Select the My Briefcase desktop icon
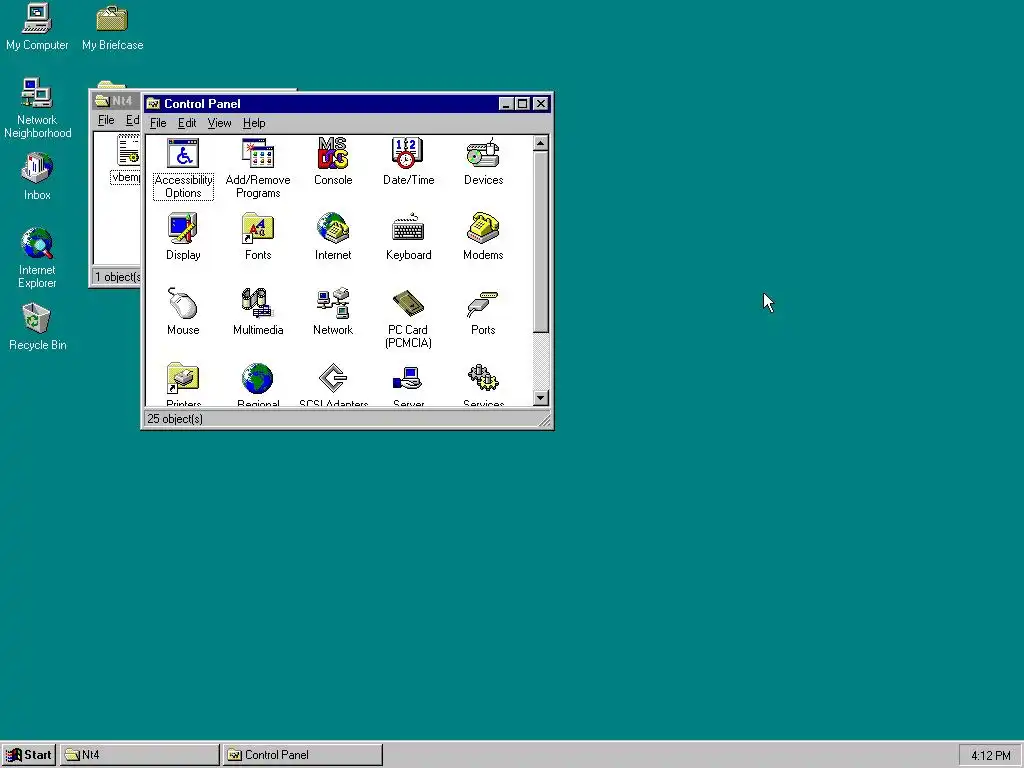The width and height of the screenshot is (1024, 768). click(112, 27)
